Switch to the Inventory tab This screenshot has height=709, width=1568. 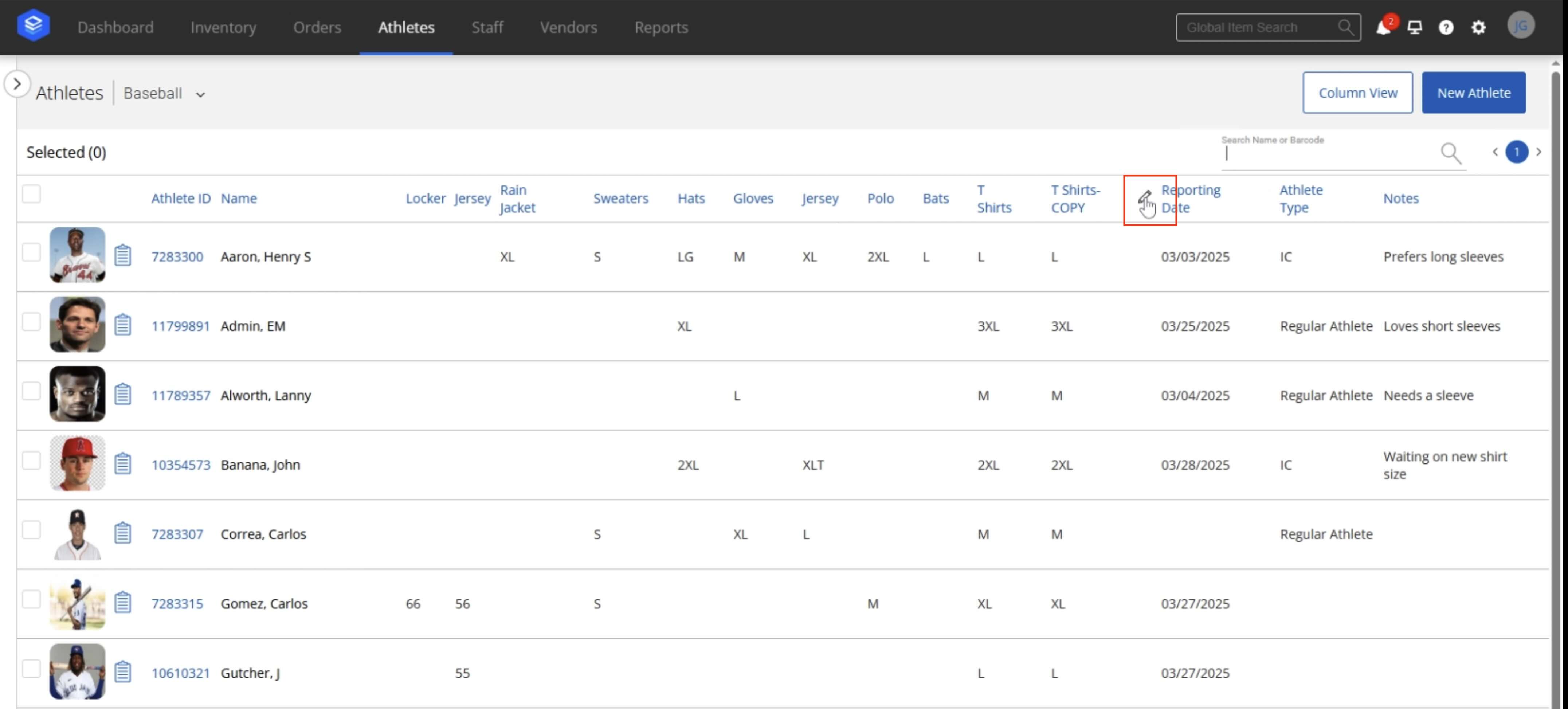(223, 27)
